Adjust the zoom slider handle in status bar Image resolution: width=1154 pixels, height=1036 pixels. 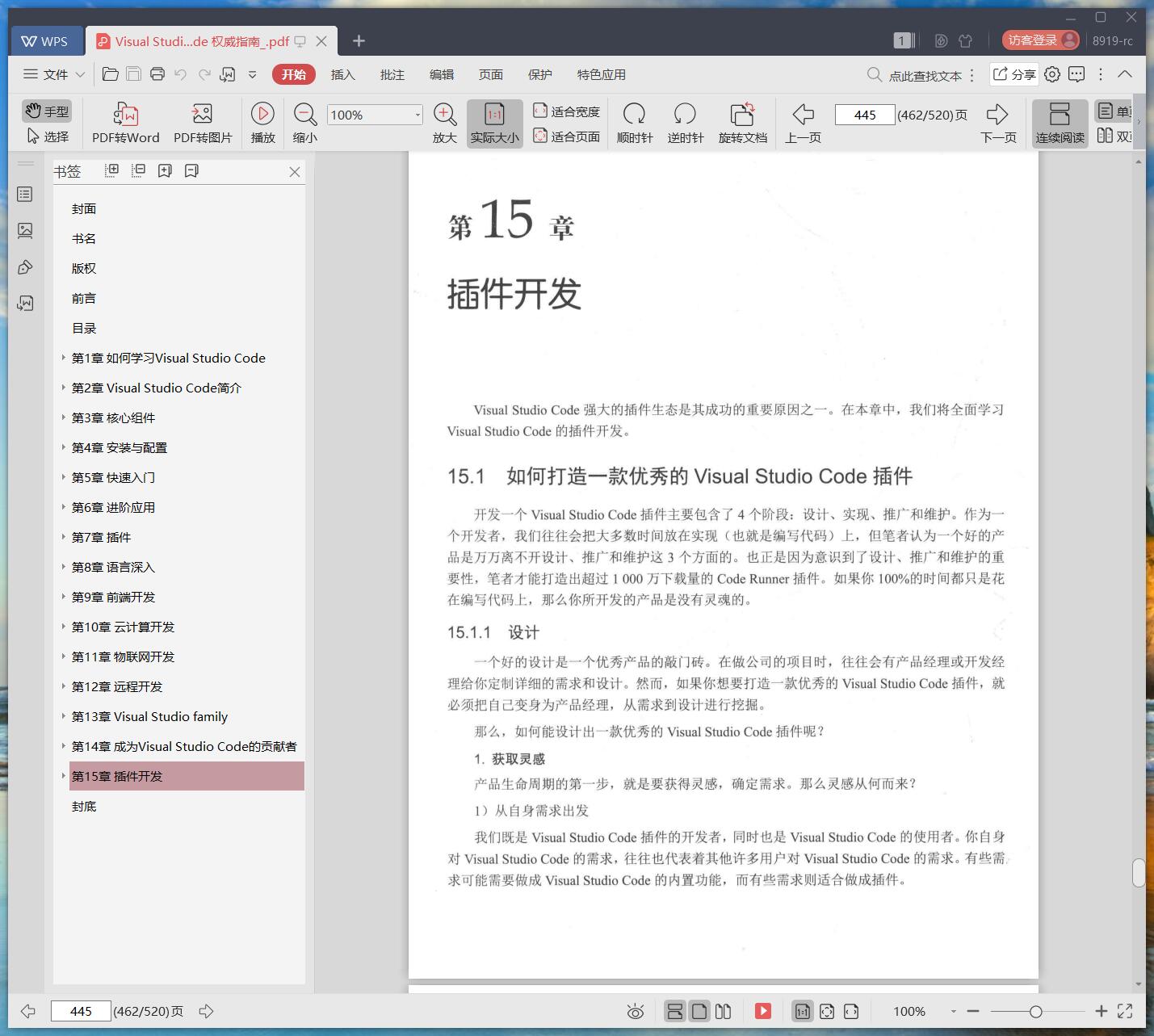tap(1035, 1011)
